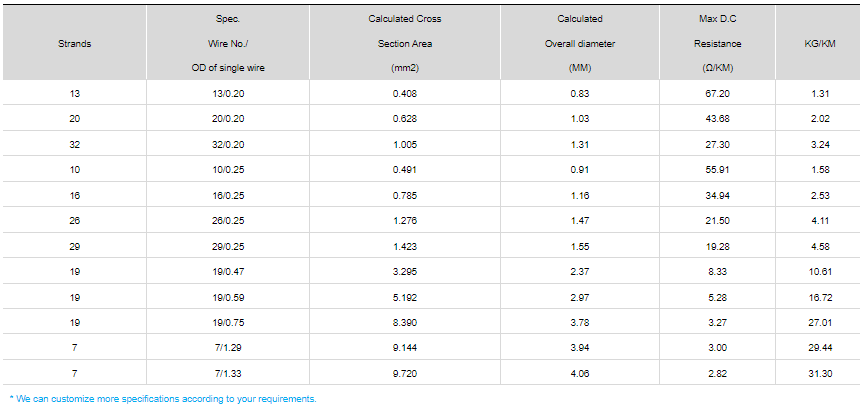Click the Spec. Wire No. column header

tap(228, 44)
